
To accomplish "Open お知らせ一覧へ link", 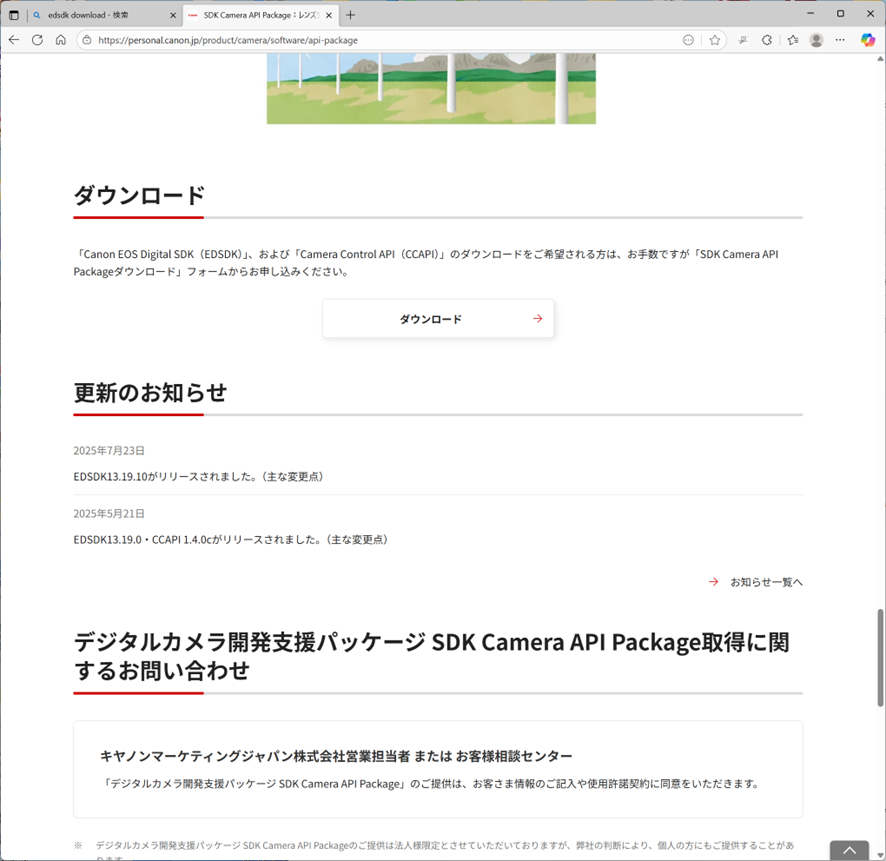I will (x=765, y=582).
